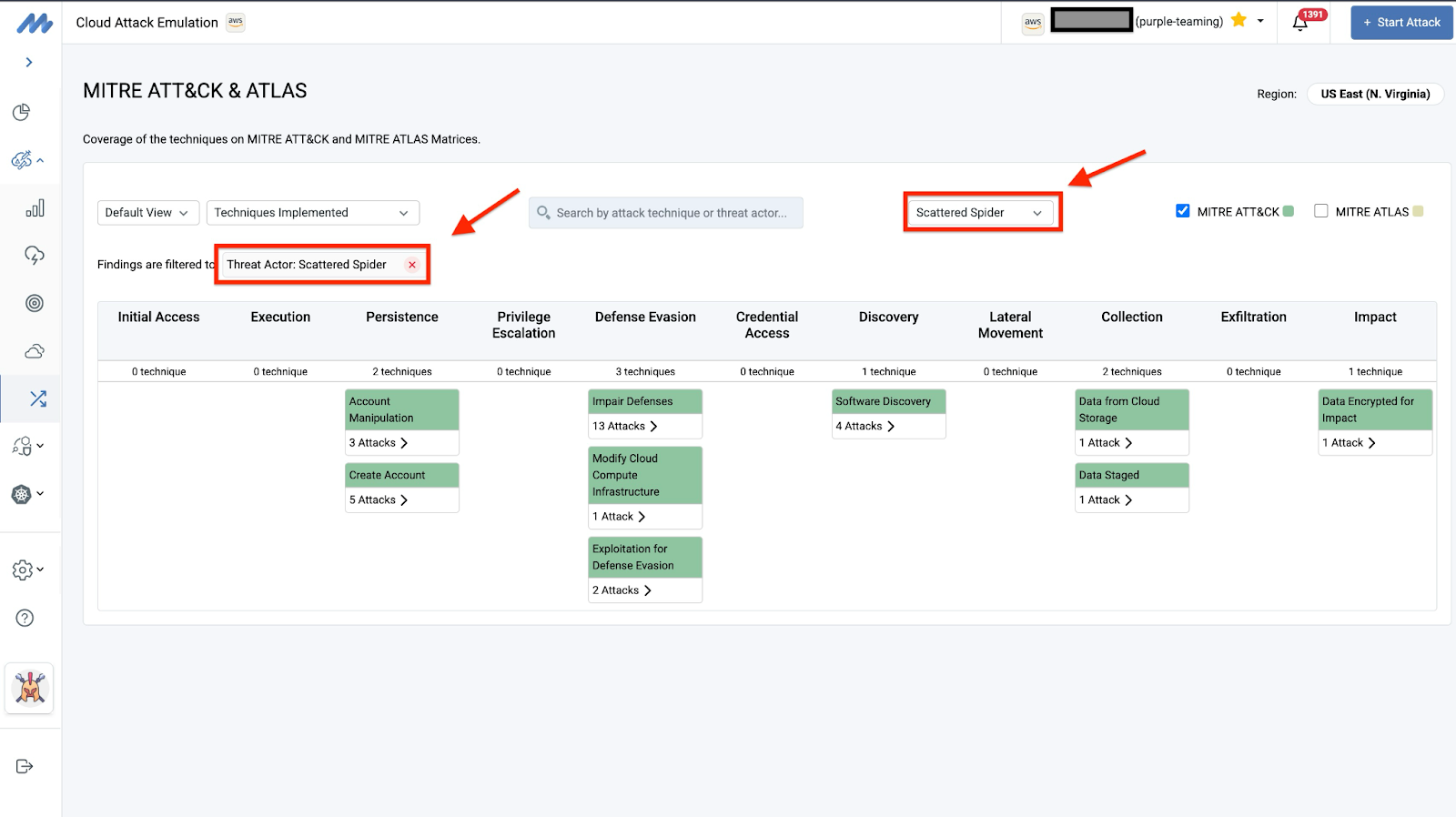Click the Mitigant logo icon
The image size is (1456, 817).
pyautogui.click(x=35, y=24)
